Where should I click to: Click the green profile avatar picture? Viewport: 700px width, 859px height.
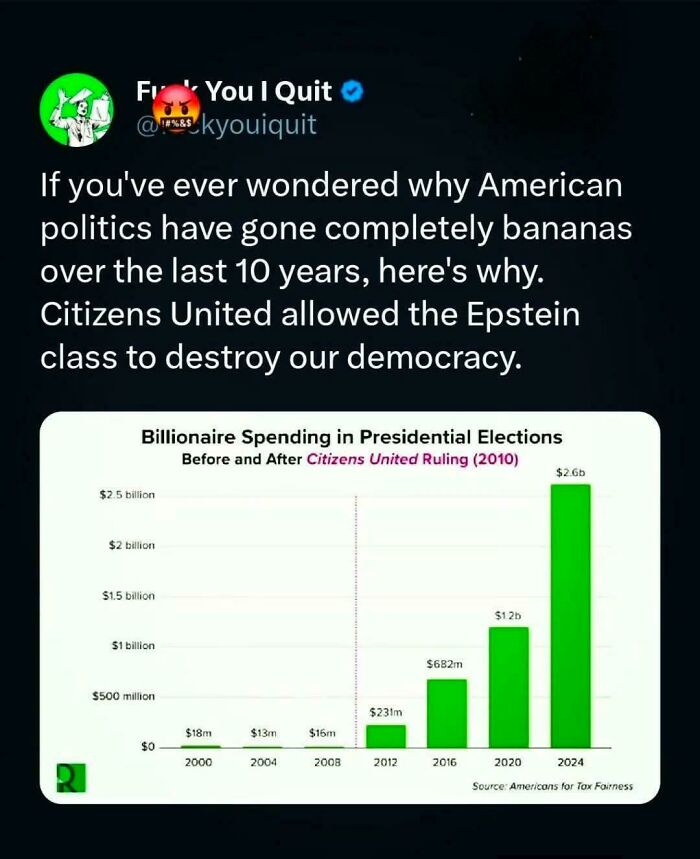[x=75, y=110]
